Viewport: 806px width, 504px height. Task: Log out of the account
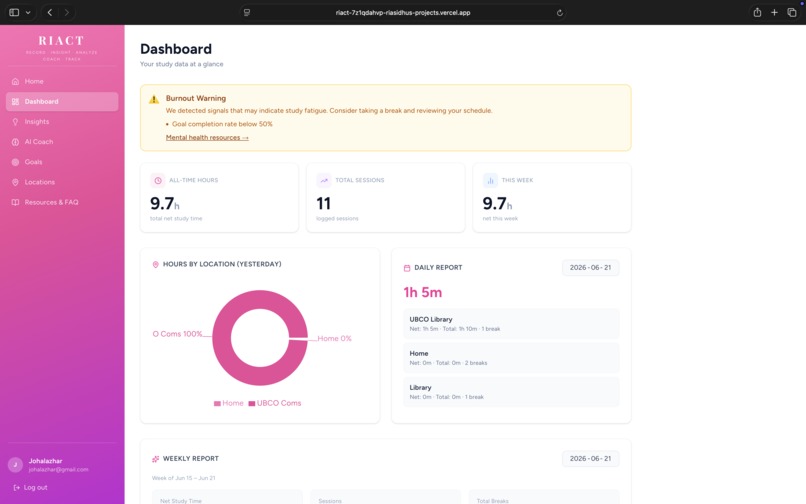[31, 487]
